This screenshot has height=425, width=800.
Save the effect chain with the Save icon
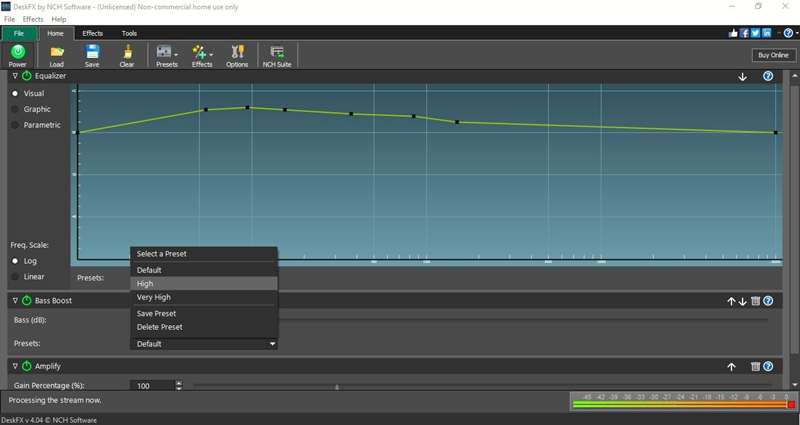click(92, 55)
